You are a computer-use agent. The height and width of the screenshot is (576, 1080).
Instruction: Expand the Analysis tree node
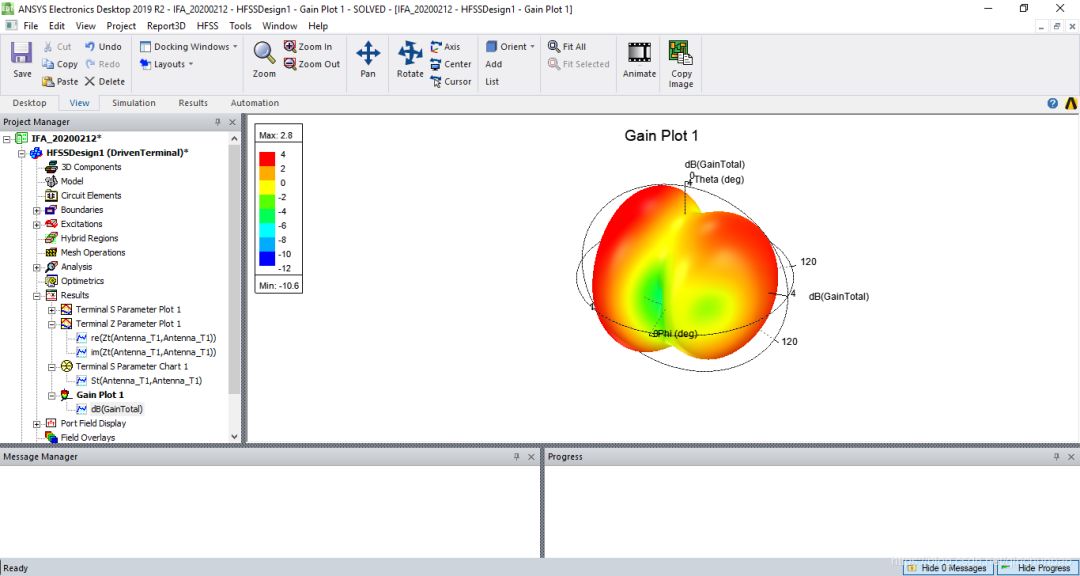click(x=37, y=267)
